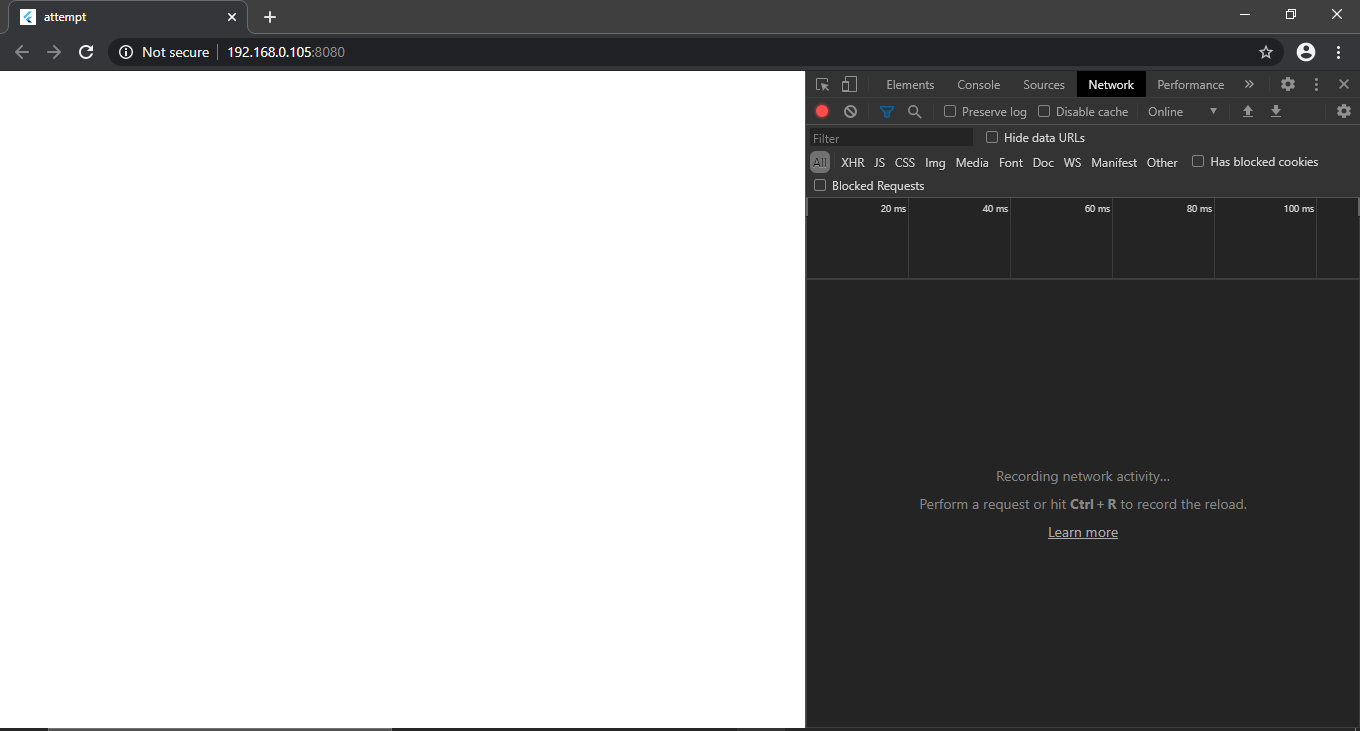Enable the Disable cache checkbox
The width and height of the screenshot is (1360, 731).
1043,111
